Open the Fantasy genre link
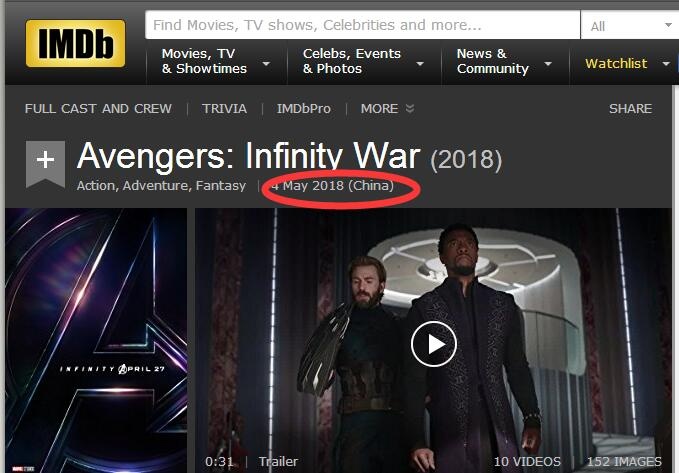Screen dimensions: 679x473 (x=220, y=185)
